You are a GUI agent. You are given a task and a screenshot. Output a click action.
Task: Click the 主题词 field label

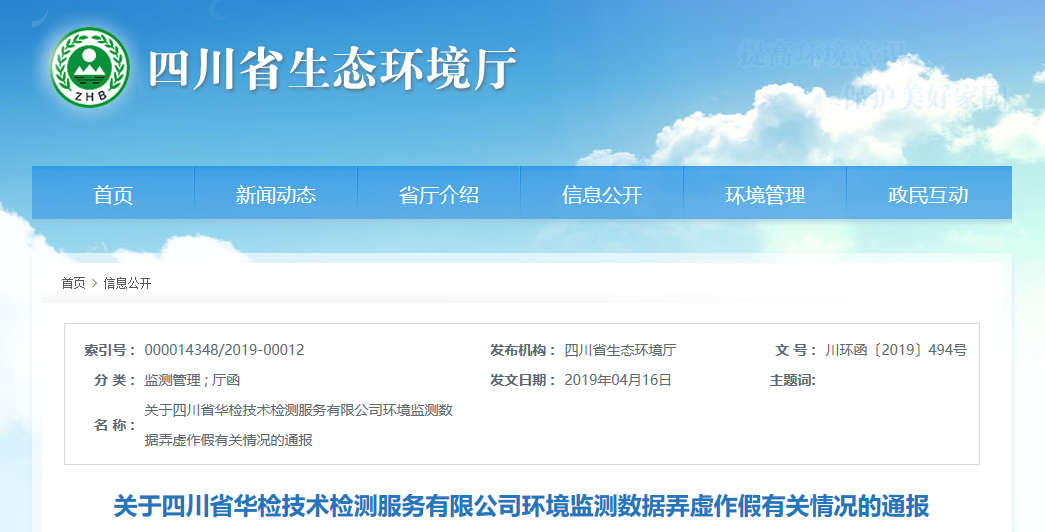click(x=792, y=380)
